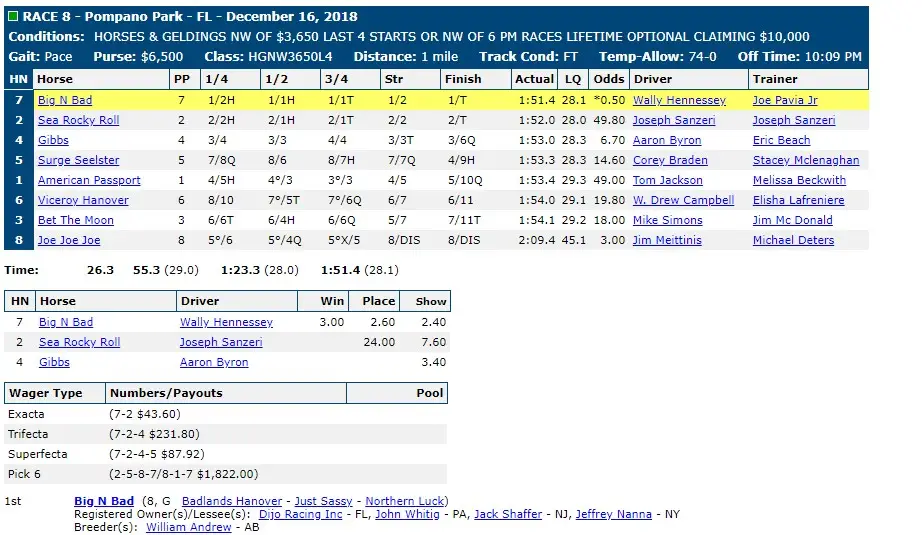Image resolution: width=922 pixels, height=535 pixels.
Task: Open owner John Whitig link
Action: click(407, 514)
